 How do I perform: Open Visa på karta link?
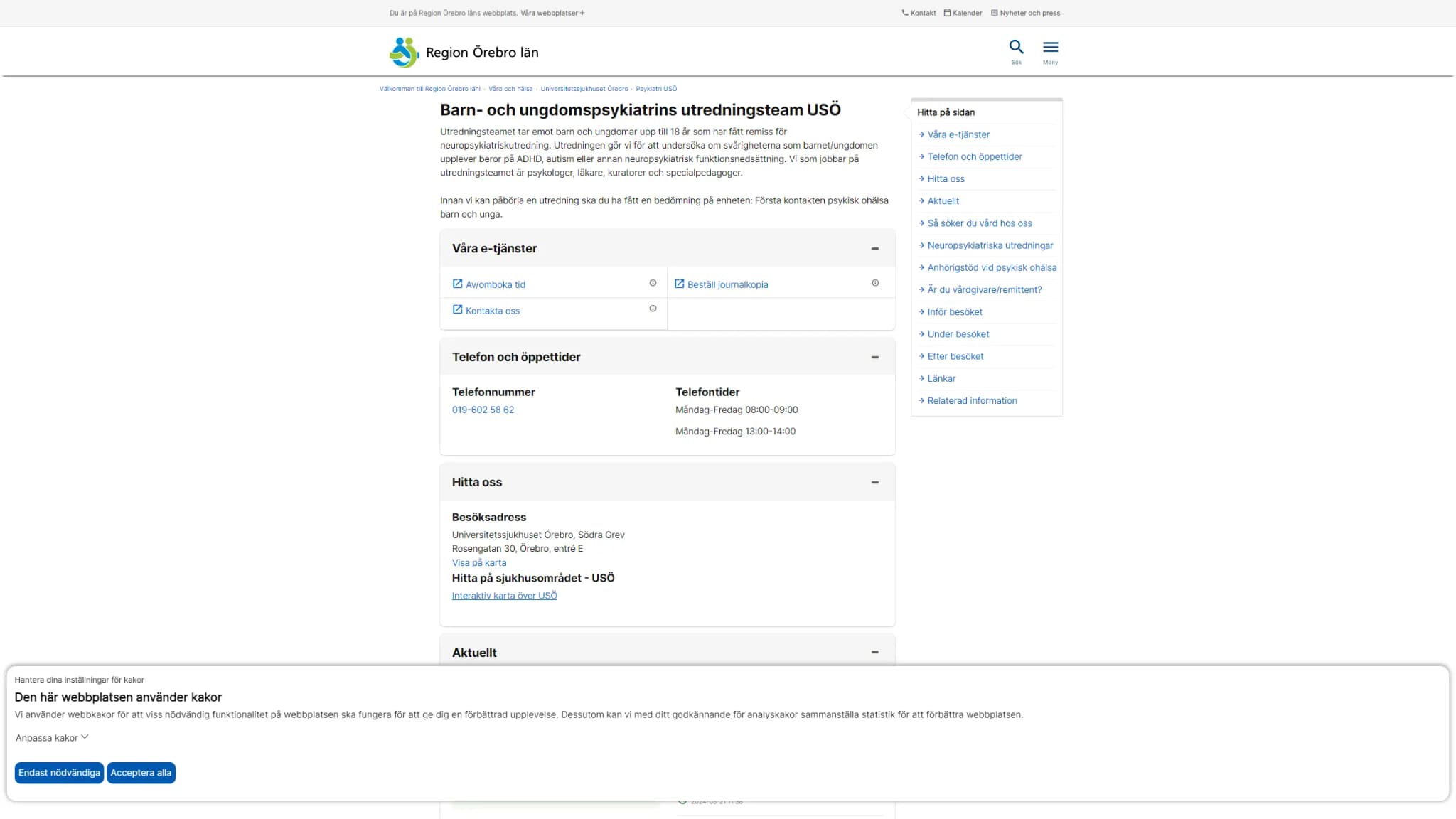[479, 563]
